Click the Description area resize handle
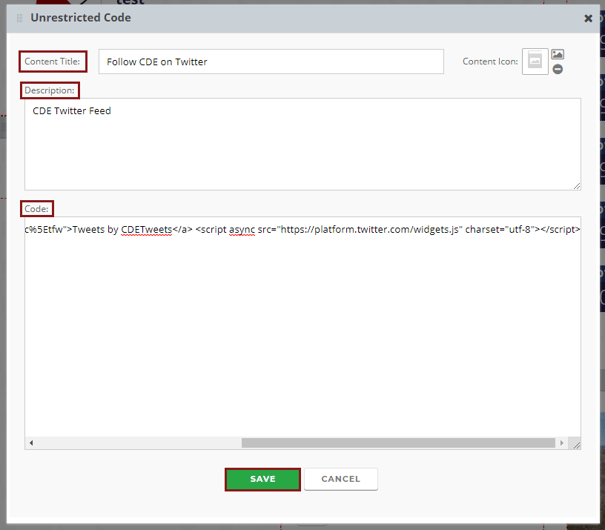Image resolution: width=605 pixels, height=530 pixels. point(576,186)
